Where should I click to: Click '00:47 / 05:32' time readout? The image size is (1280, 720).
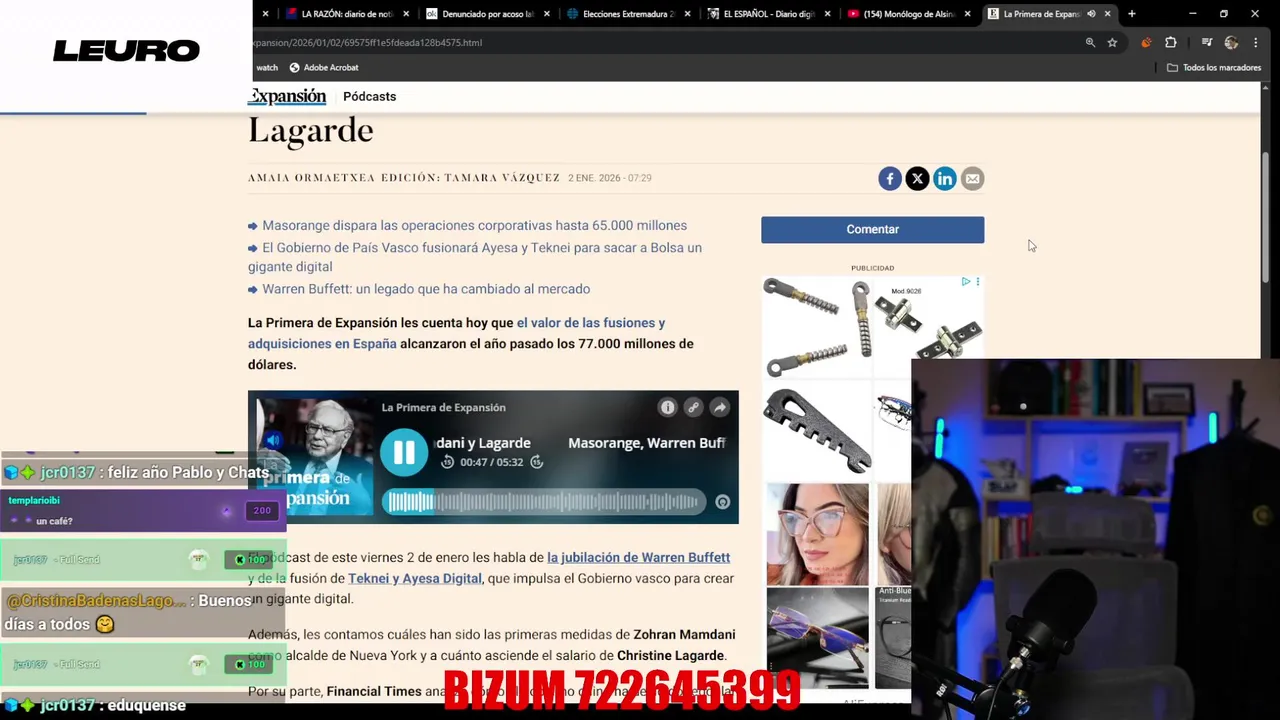tap(492, 462)
